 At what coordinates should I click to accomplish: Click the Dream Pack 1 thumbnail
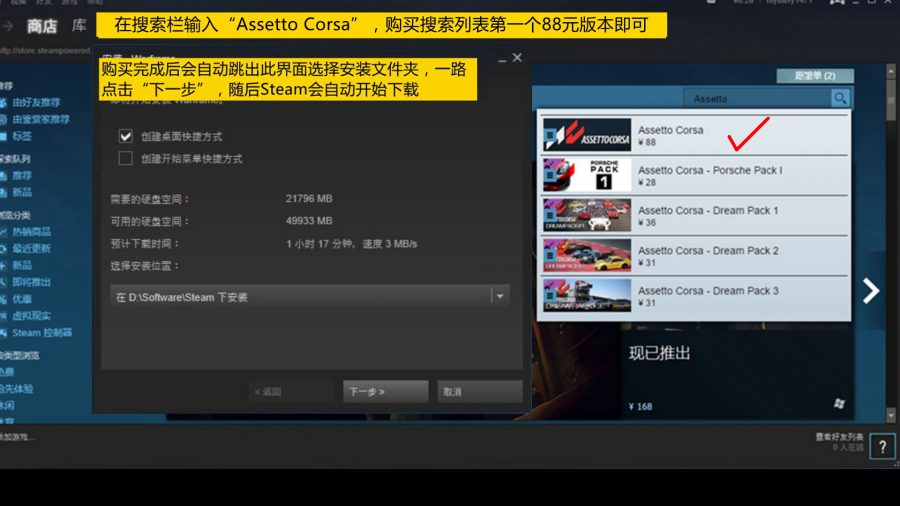tap(587, 215)
